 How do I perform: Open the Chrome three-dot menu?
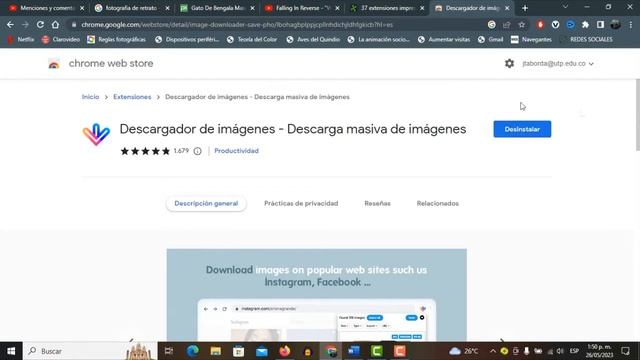631,25
